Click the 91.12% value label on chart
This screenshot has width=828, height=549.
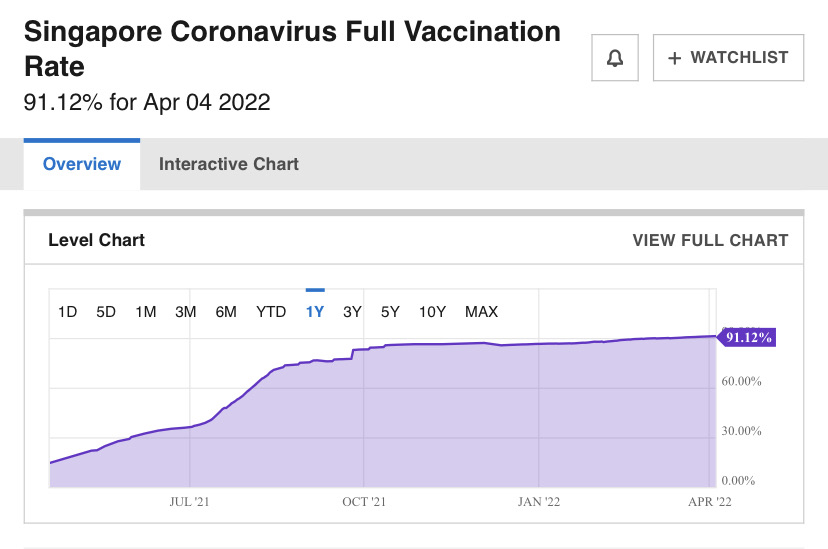pyautogui.click(x=748, y=338)
